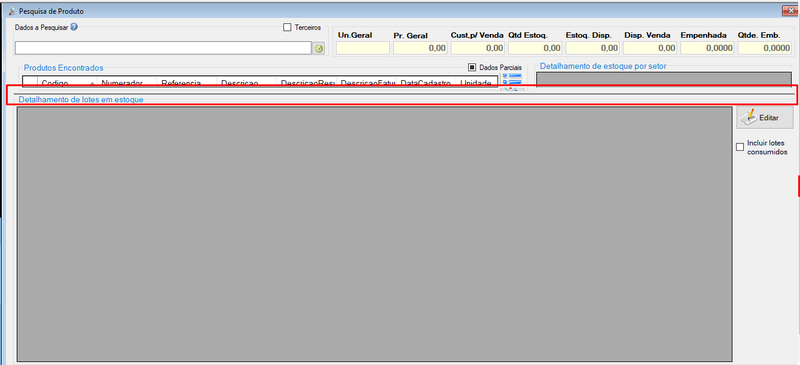Open the help icon next to Dados a Pesquisar
The height and width of the screenshot is (365, 800).
[74, 27]
